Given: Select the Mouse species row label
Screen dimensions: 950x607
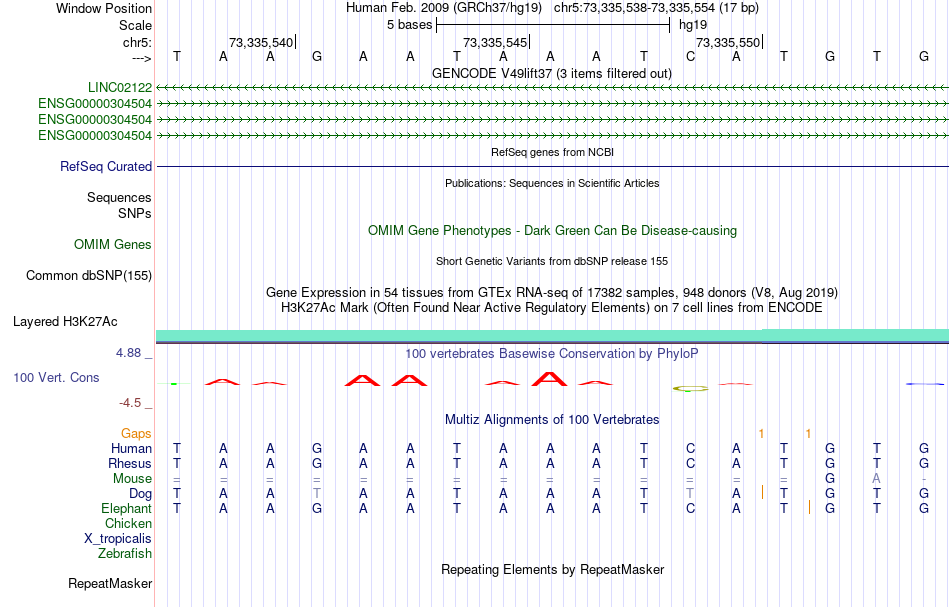Looking at the screenshot, I should [133, 479].
